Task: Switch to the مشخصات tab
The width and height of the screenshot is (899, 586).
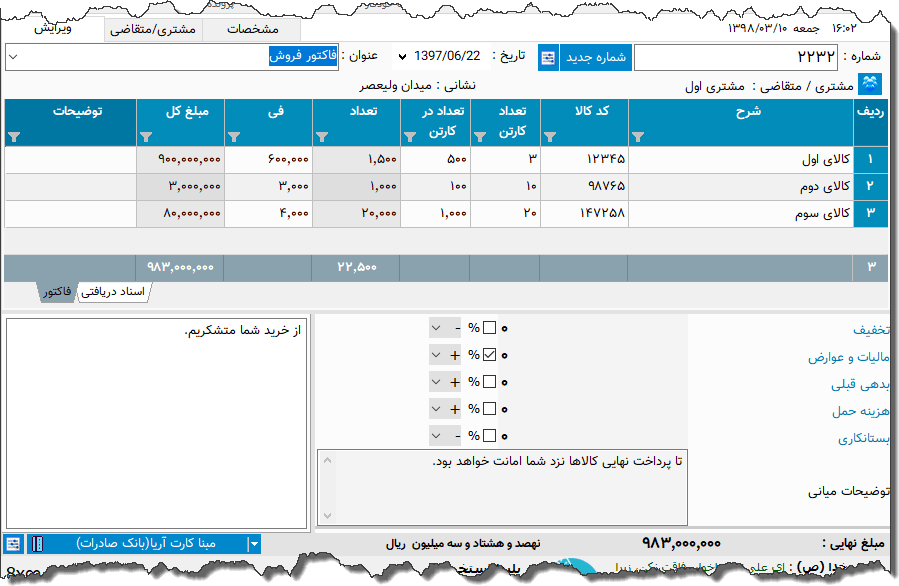Action: (x=254, y=30)
